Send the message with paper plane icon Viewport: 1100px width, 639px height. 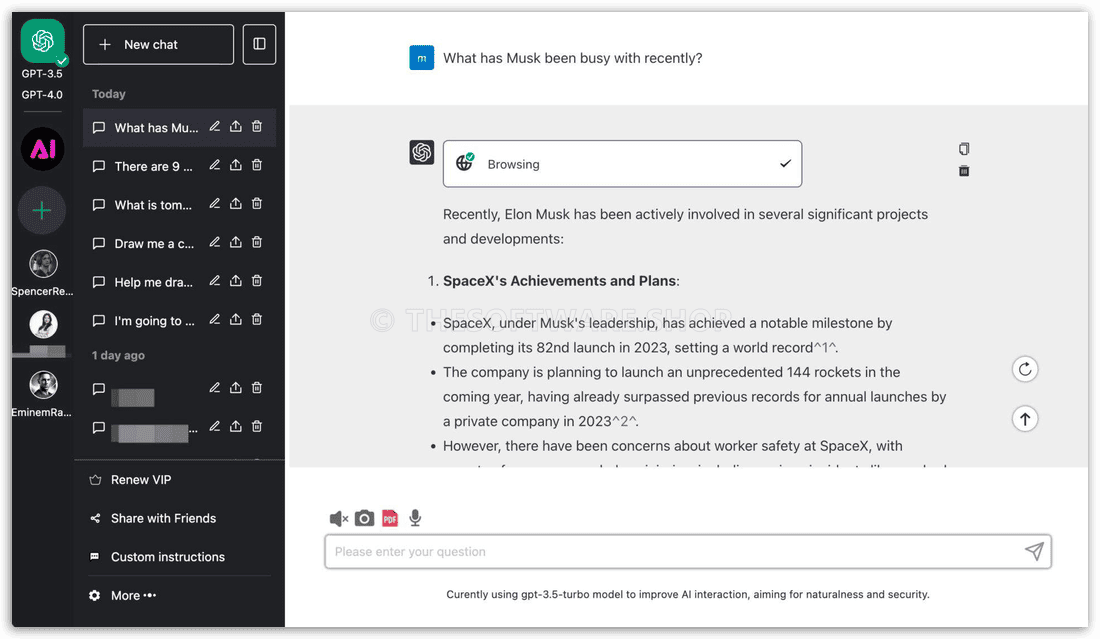1035,551
